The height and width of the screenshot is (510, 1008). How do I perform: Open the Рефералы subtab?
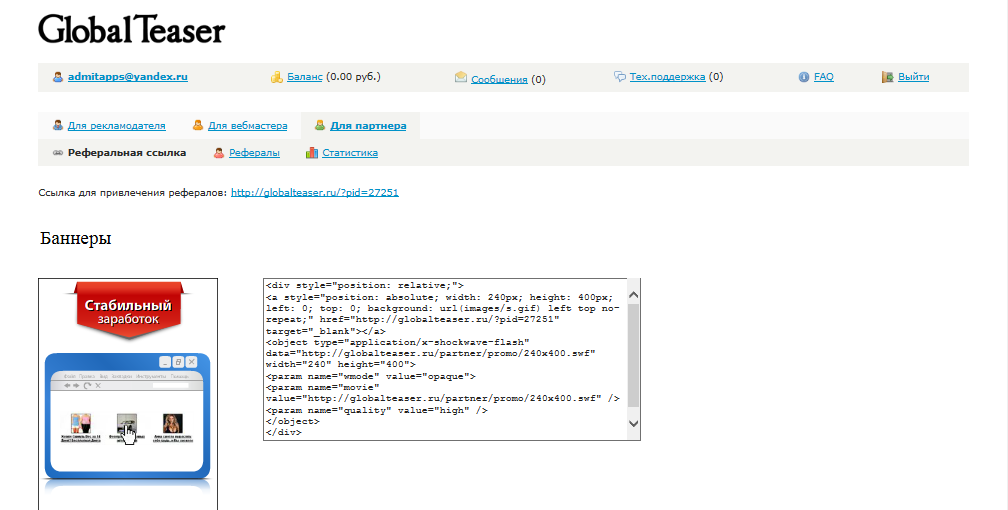tap(255, 153)
